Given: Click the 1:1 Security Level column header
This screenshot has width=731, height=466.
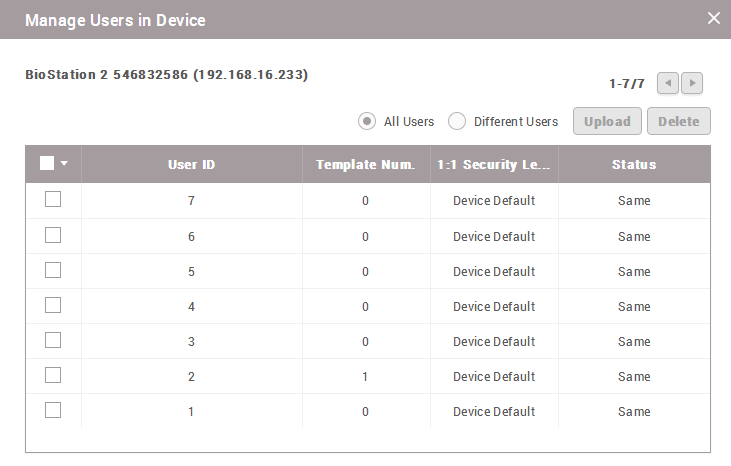Looking at the screenshot, I should click(x=494, y=165).
